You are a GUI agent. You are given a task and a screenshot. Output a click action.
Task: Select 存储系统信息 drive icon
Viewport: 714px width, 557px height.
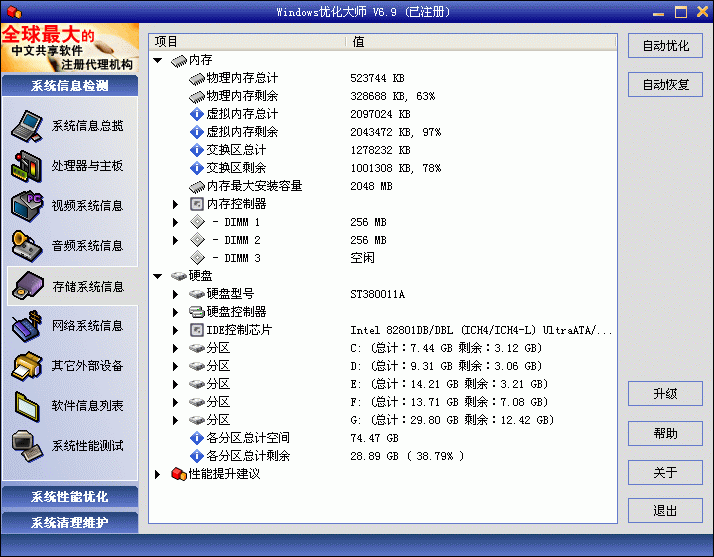(28, 286)
